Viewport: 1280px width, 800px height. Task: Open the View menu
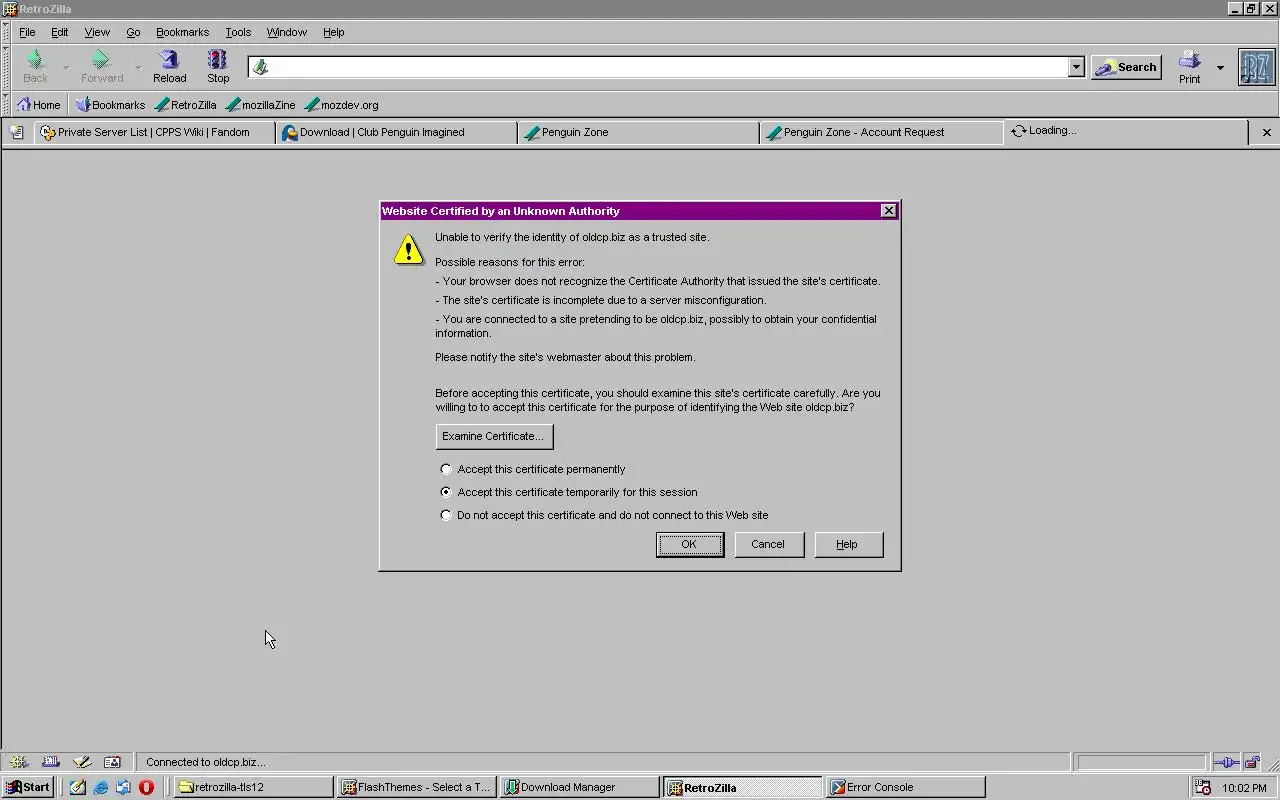(x=97, y=32)
